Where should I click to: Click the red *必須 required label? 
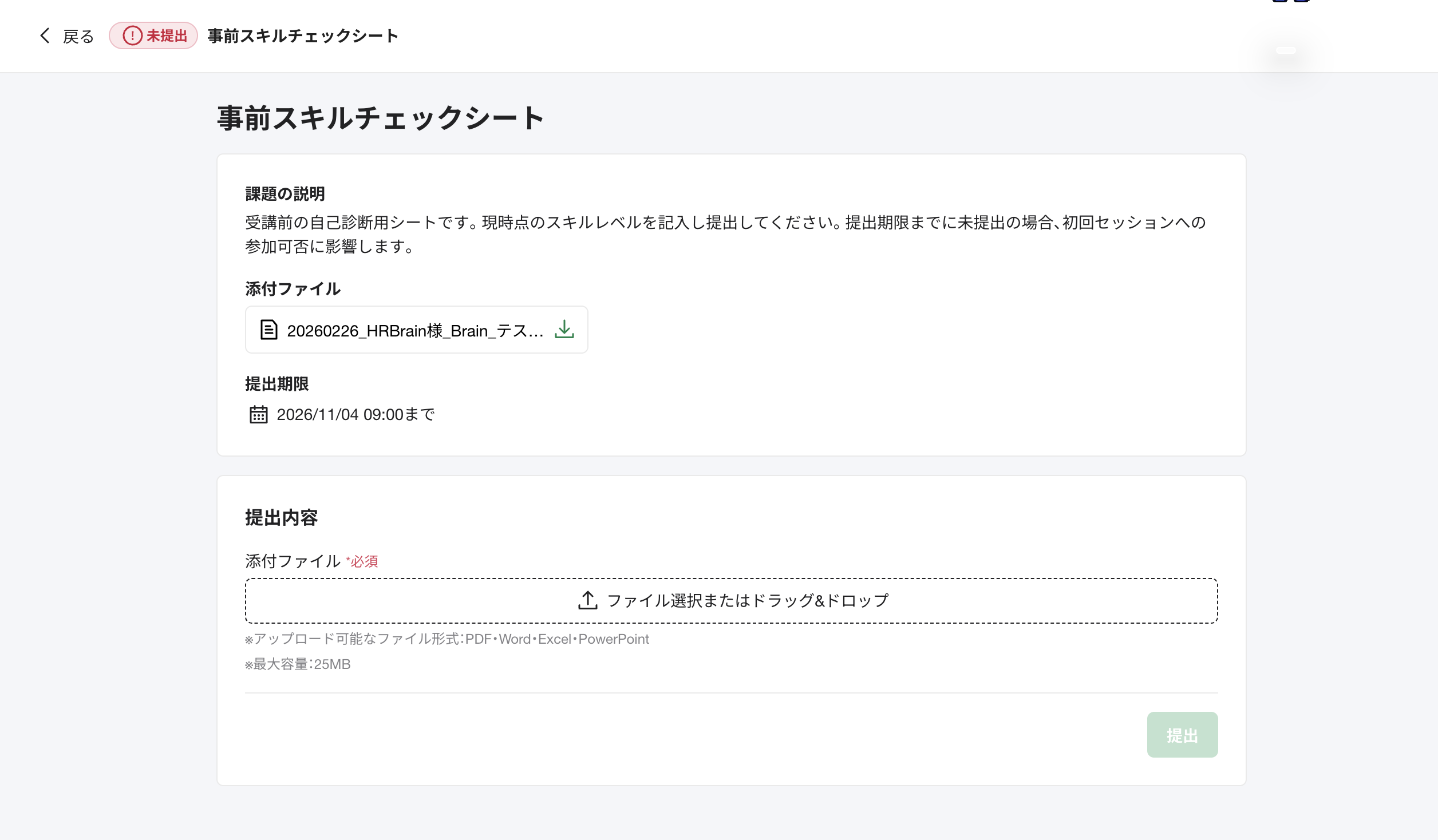click(362, 561)
